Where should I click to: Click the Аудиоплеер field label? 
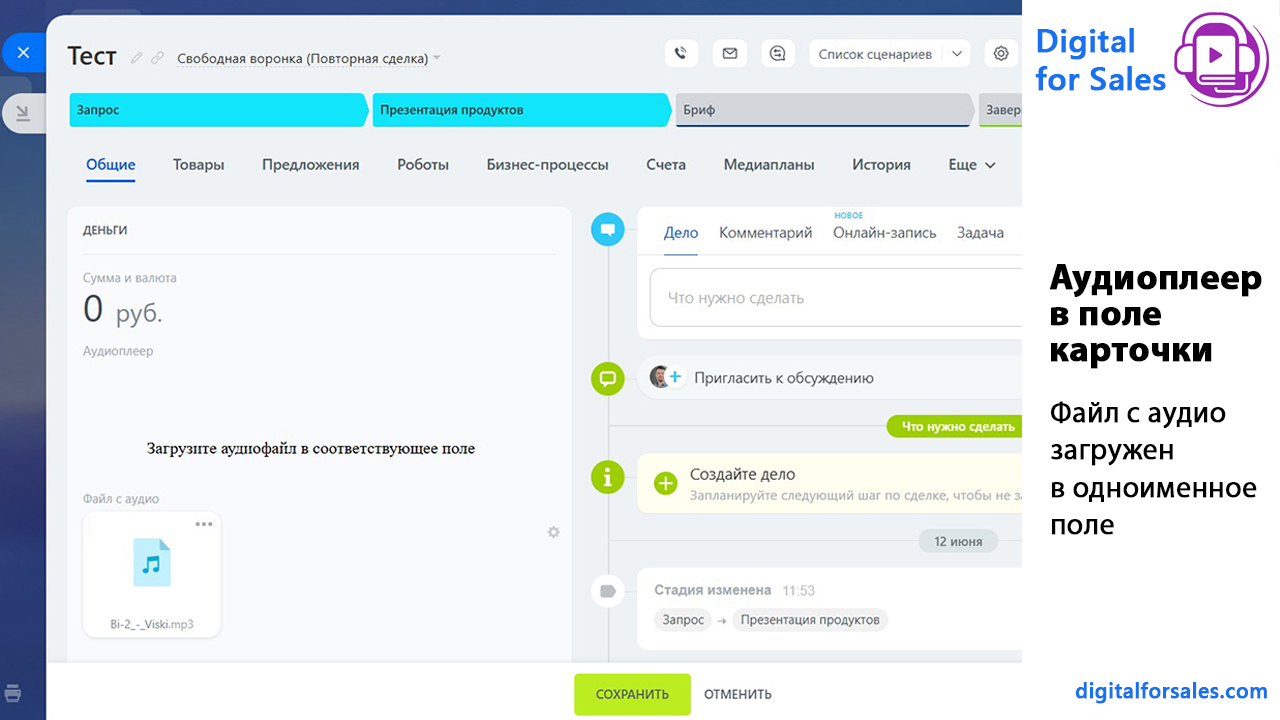point(118,351)
